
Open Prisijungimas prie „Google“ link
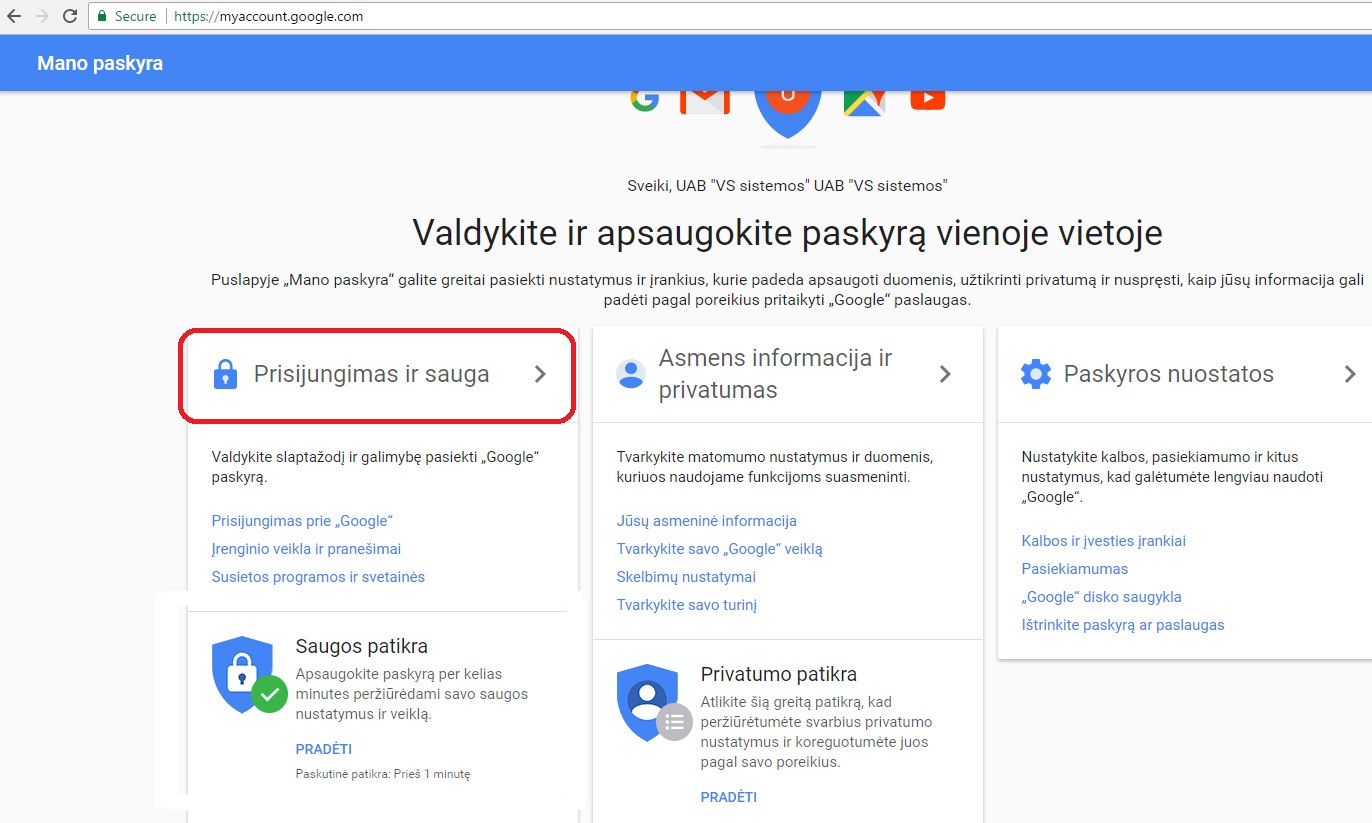tap(302, 521)
